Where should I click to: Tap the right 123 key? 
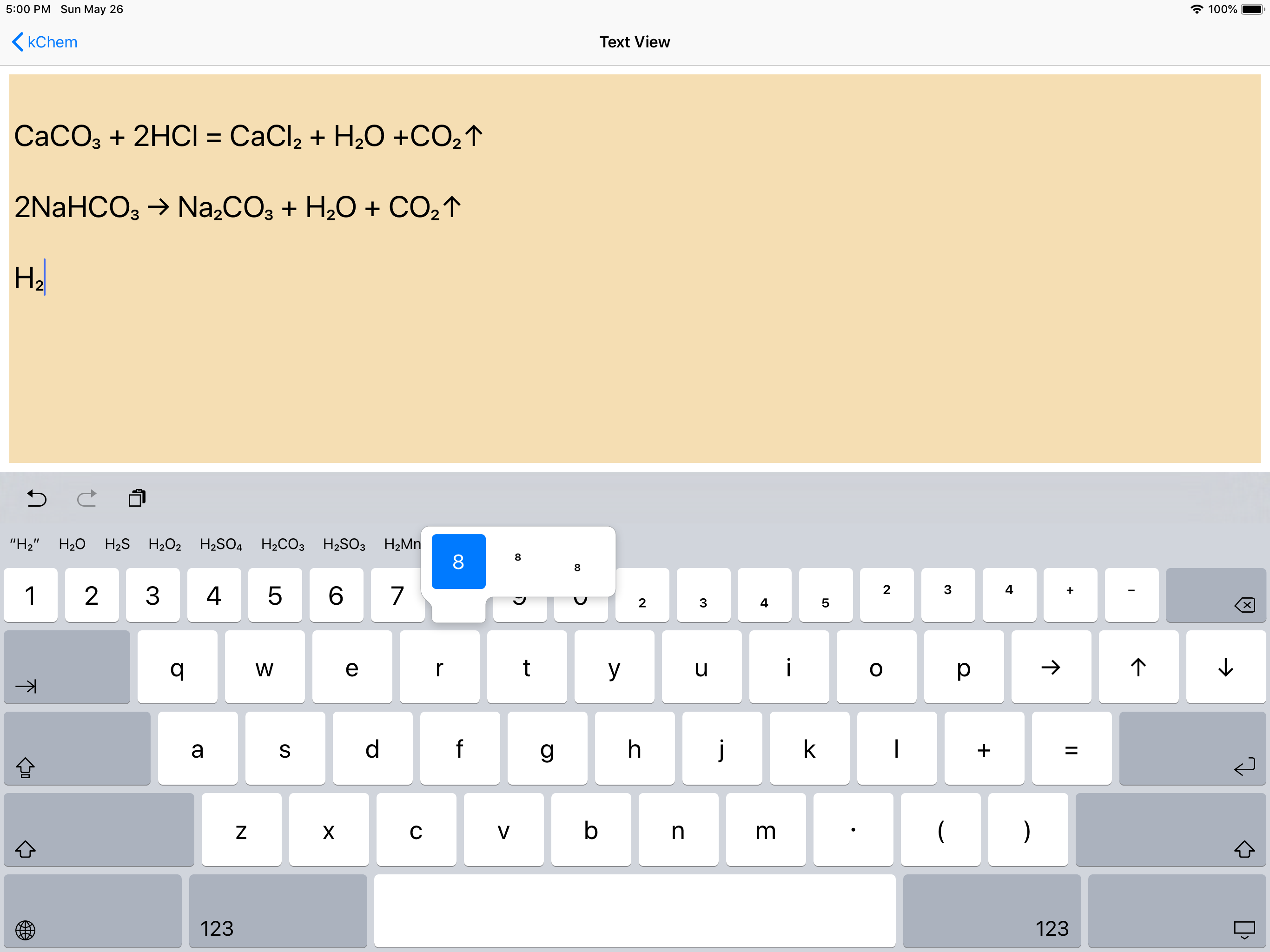coord(992,911)
